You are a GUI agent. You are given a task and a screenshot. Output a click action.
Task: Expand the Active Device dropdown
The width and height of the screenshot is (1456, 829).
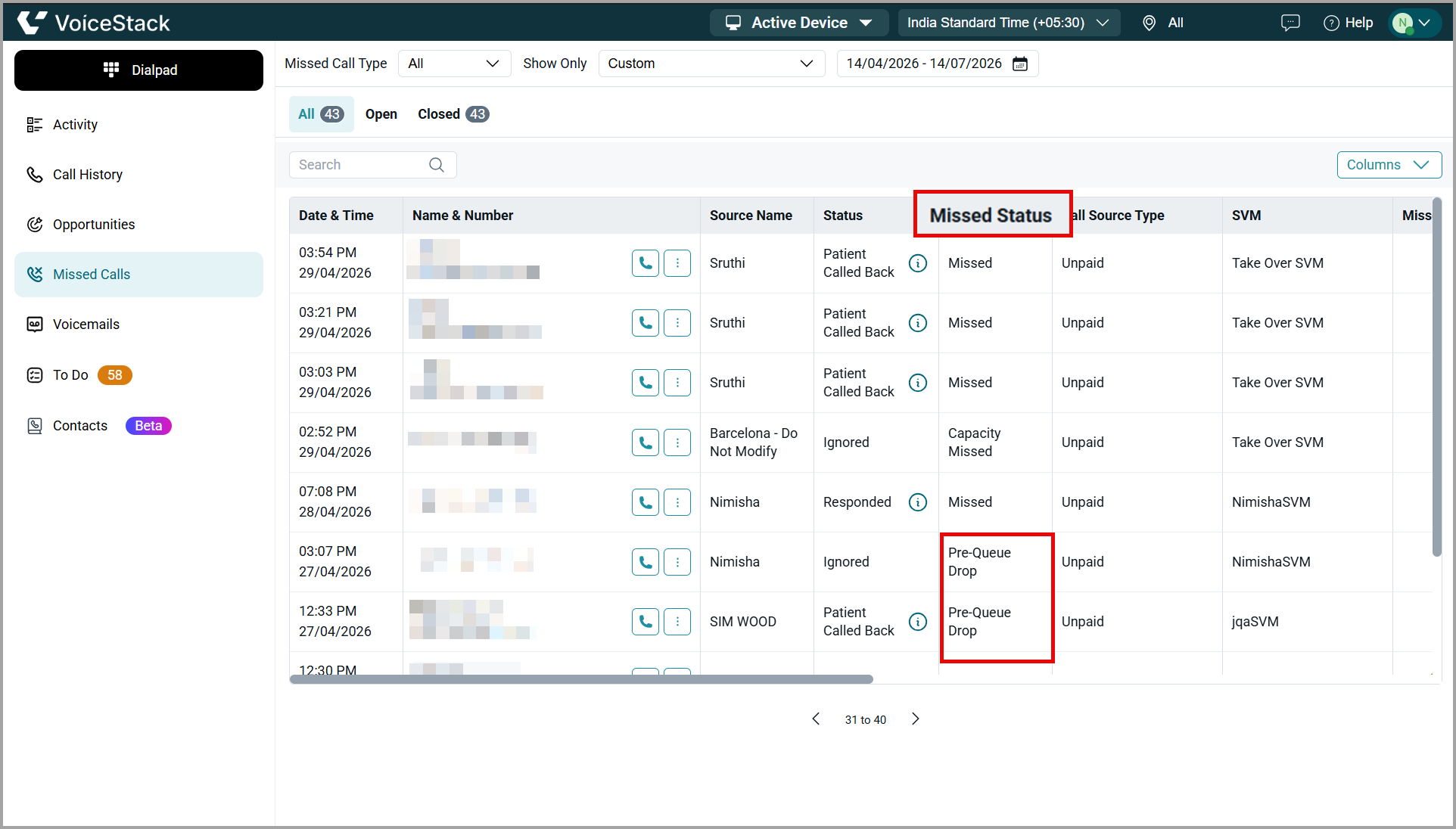(798, 23)
